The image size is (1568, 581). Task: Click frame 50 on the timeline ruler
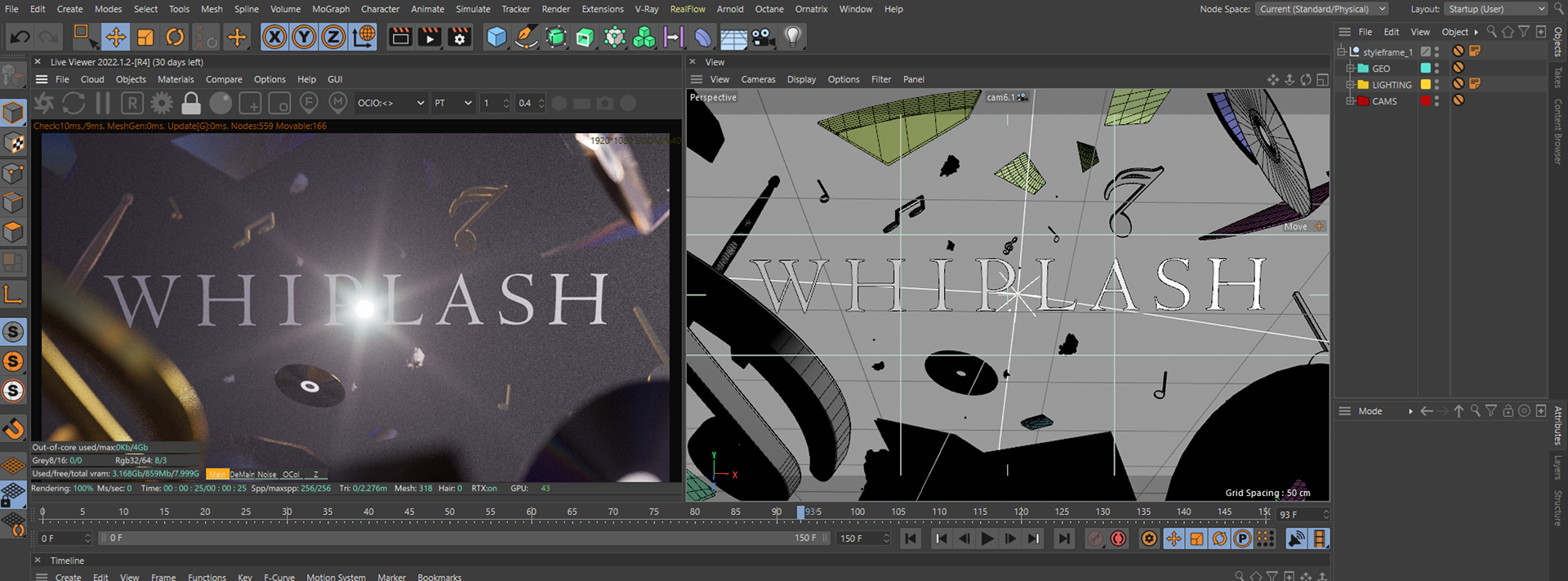click(x=450, y=512)
